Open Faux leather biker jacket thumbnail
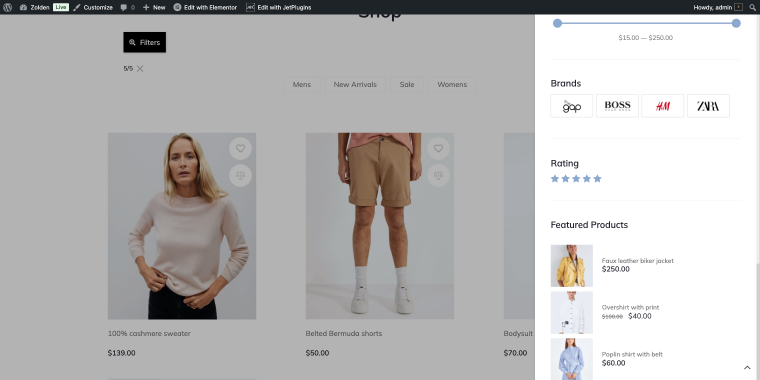 pos(571,266)
